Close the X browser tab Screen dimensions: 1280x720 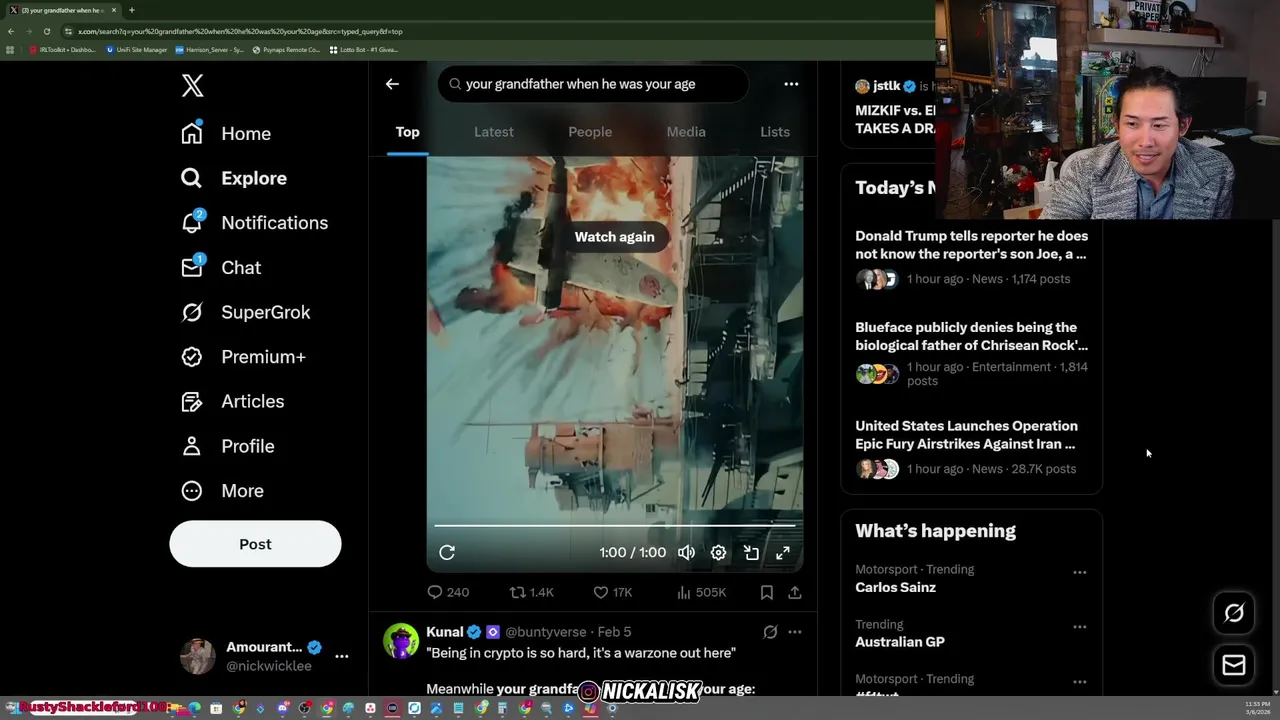114,10
